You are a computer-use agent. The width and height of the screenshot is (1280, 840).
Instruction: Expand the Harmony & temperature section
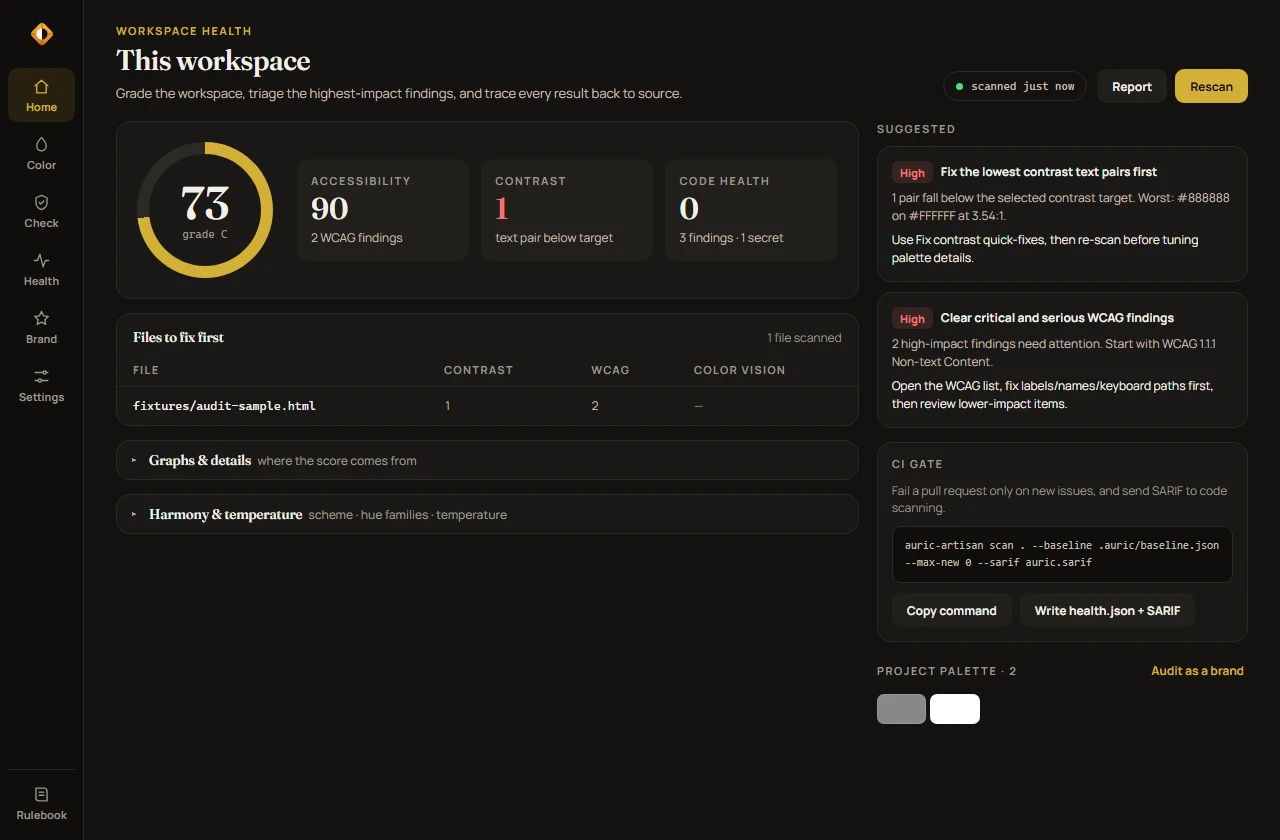(x=487, y=514)
